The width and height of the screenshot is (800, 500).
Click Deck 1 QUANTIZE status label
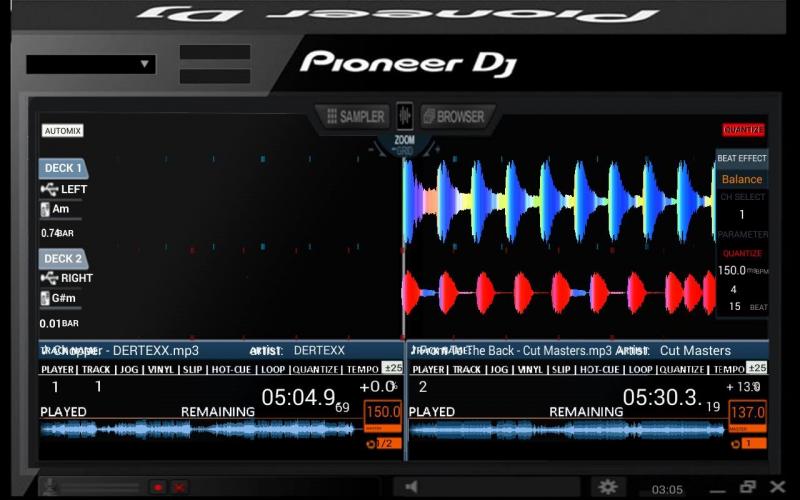coord(315,369)
